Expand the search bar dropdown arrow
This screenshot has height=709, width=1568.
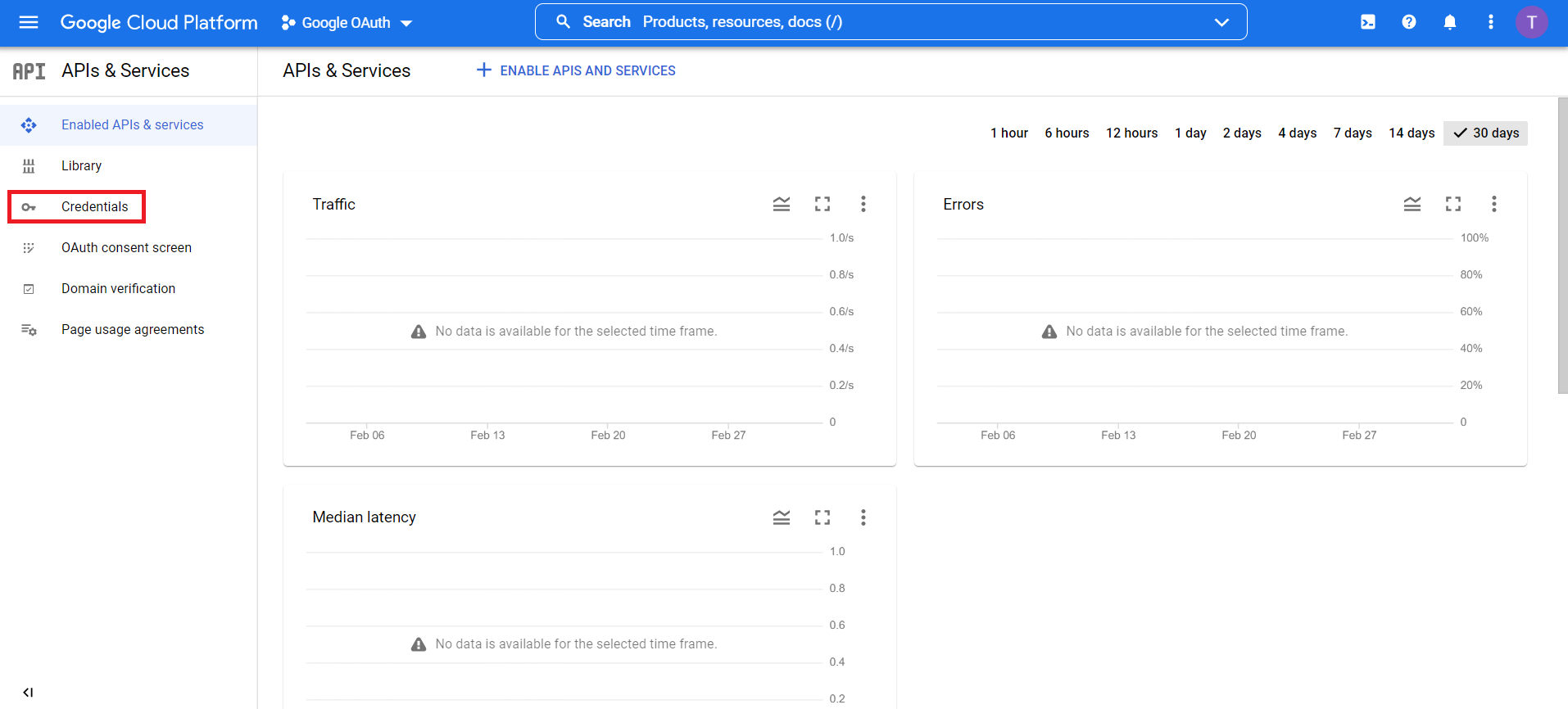coord(1221,22)
